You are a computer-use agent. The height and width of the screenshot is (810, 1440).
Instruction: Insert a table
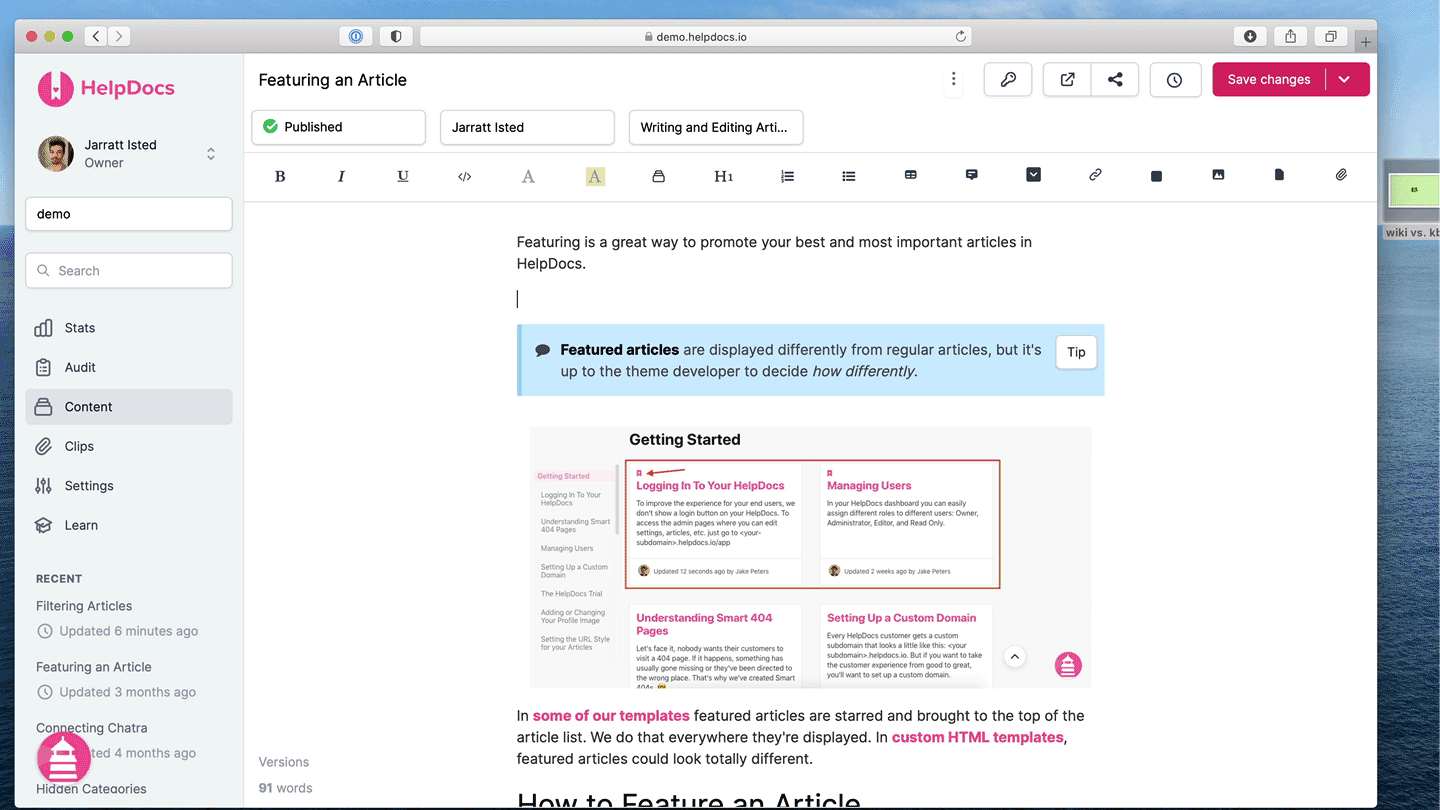910,175
